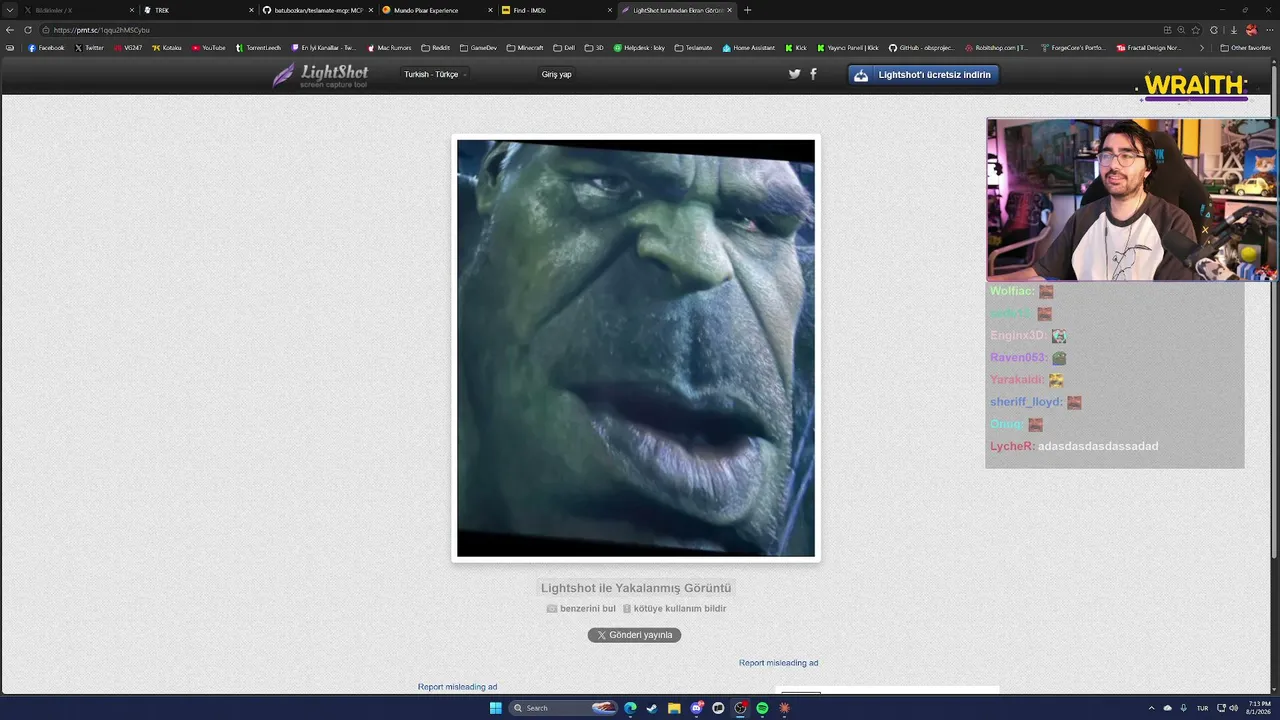Open the browser three-dot settings menu
1280x720 pixels.
[x=1269, y=30]
